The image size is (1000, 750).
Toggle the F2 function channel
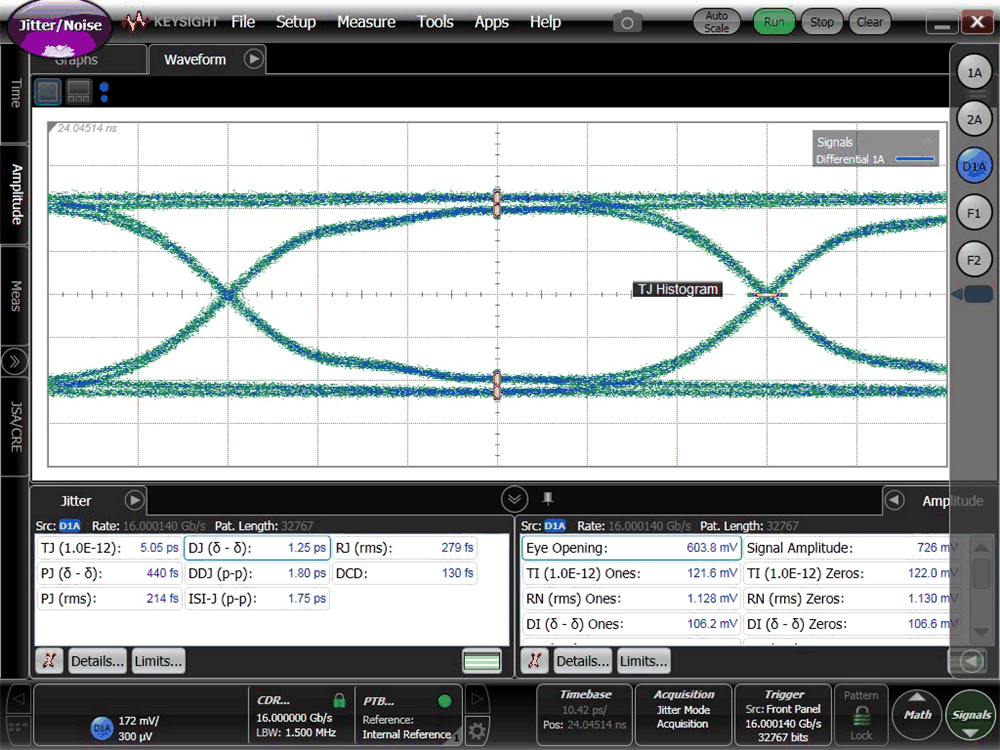coord(973,258)
